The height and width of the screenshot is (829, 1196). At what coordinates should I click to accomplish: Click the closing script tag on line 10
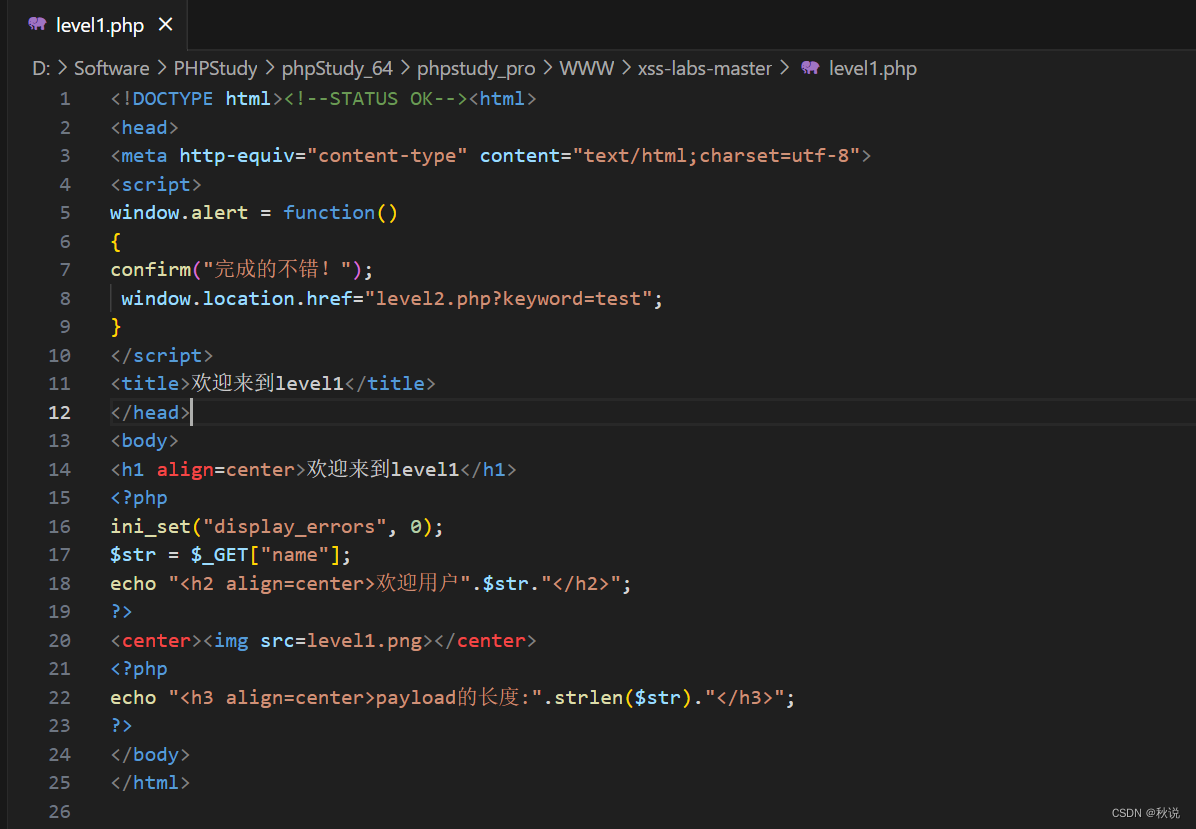[162, 355]
